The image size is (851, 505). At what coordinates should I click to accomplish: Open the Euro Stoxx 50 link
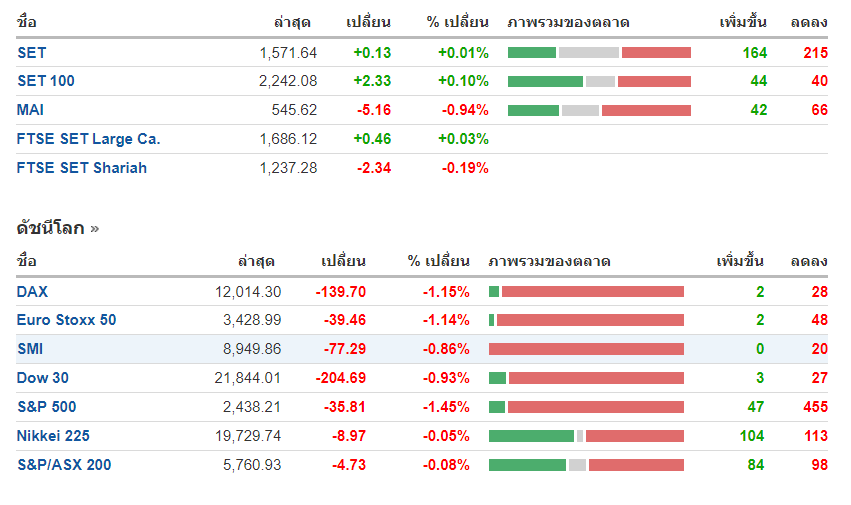click(x=67, y=320)
